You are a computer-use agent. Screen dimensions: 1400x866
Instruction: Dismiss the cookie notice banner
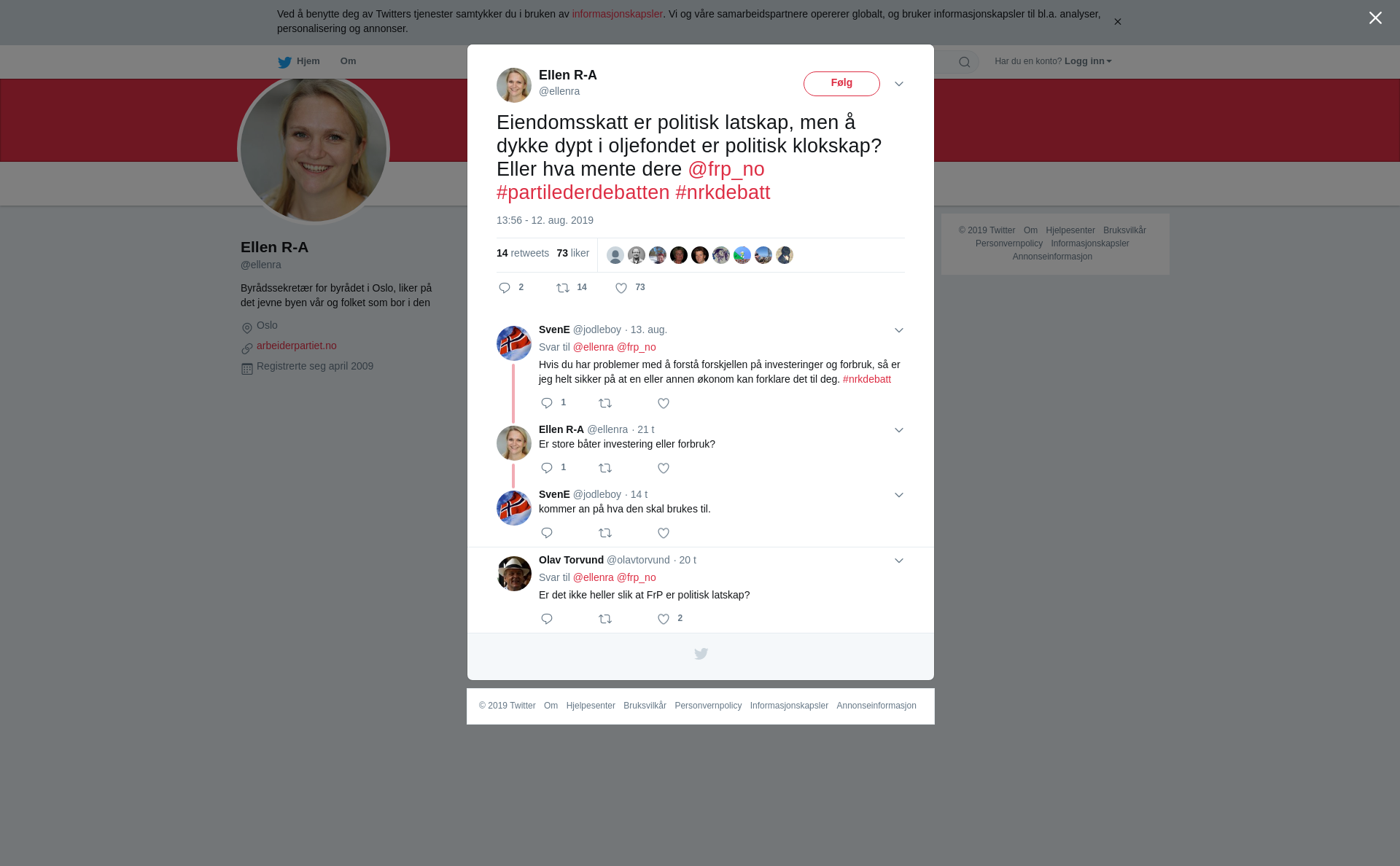1117,22
